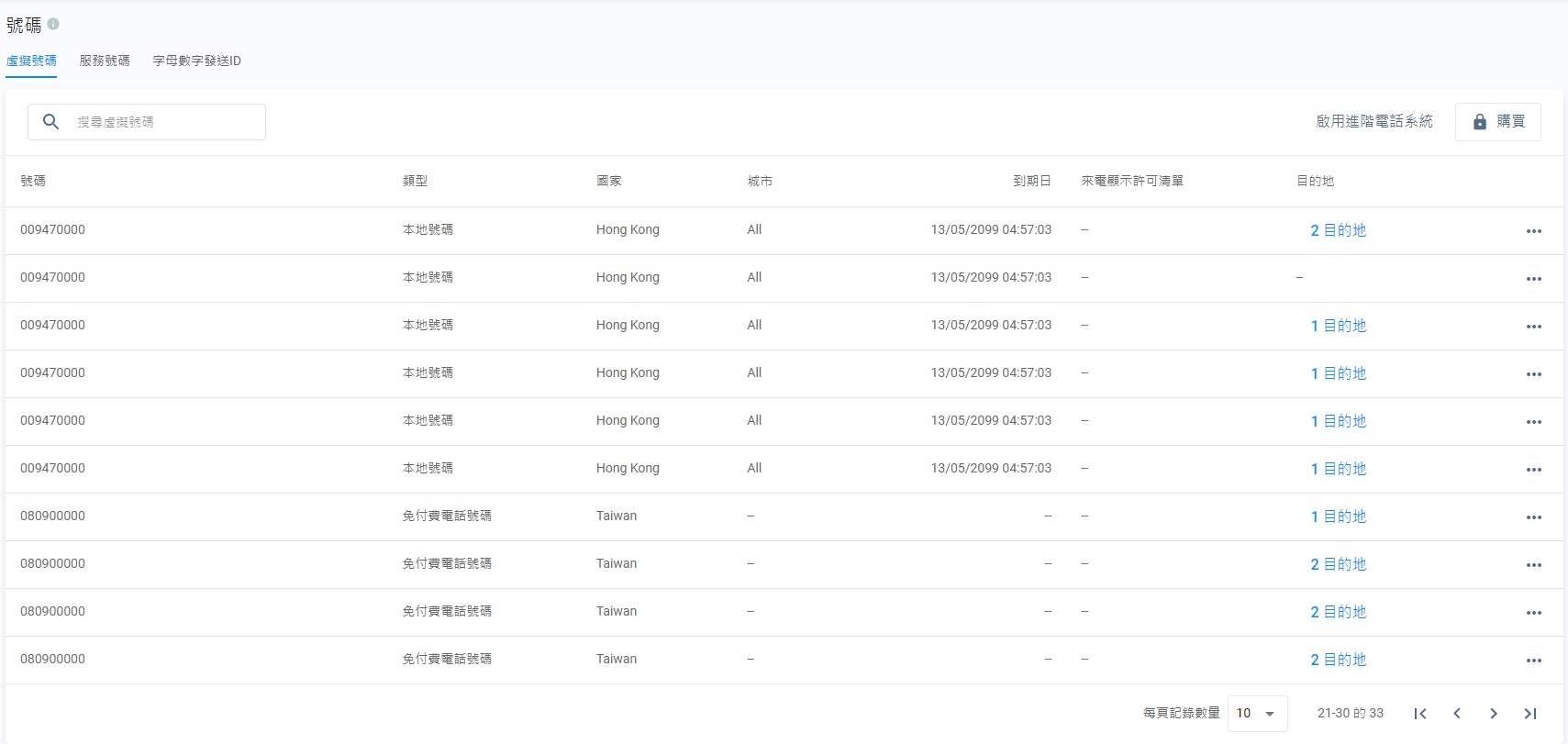This screenshot has height=744, width=1568.
Task: Switch to the 服務號碼 tab
Action: [105, 61]
